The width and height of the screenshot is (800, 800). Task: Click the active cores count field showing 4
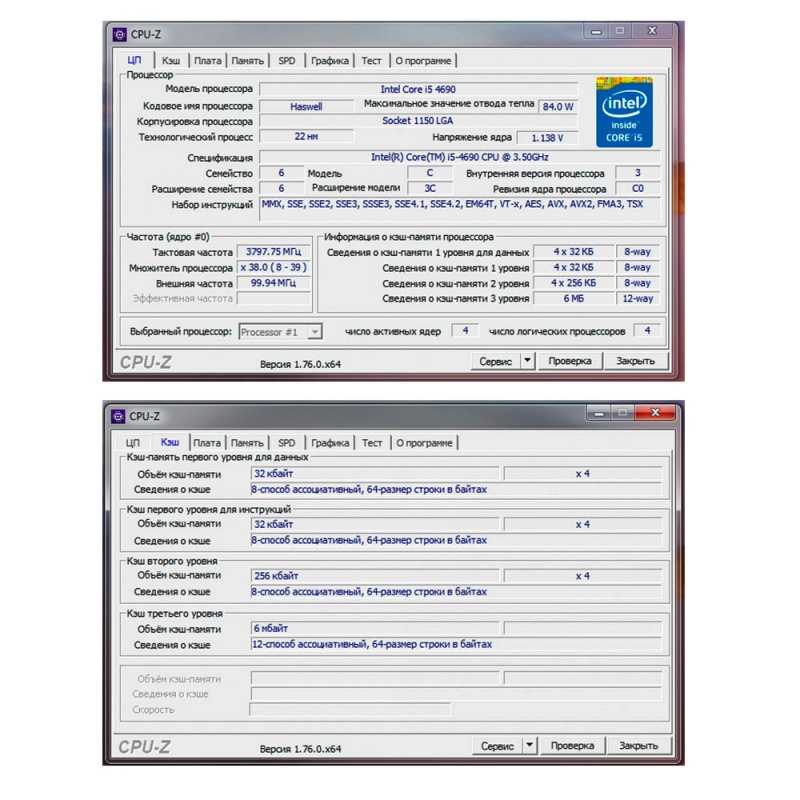coord(465,331)
